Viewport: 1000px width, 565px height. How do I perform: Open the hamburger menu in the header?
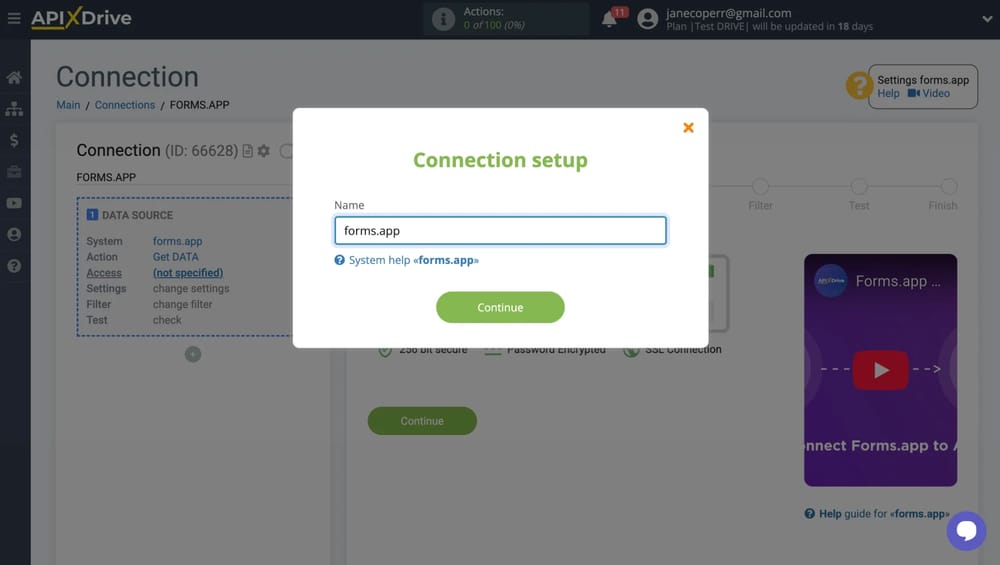point(14,18)
